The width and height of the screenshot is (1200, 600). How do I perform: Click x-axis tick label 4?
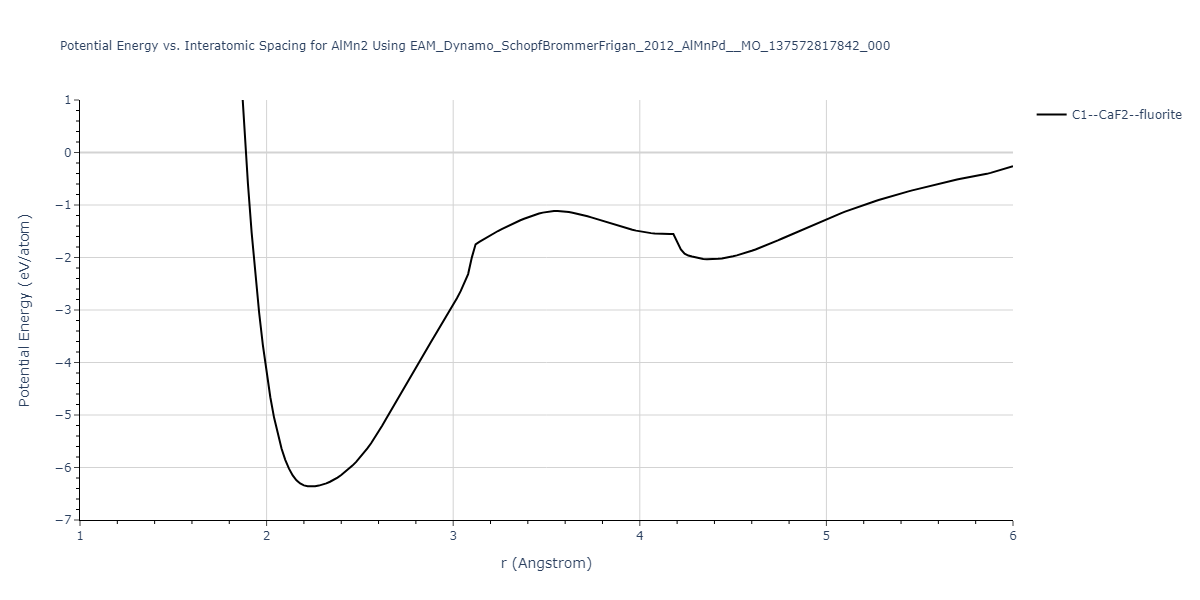tap(640, 536)
